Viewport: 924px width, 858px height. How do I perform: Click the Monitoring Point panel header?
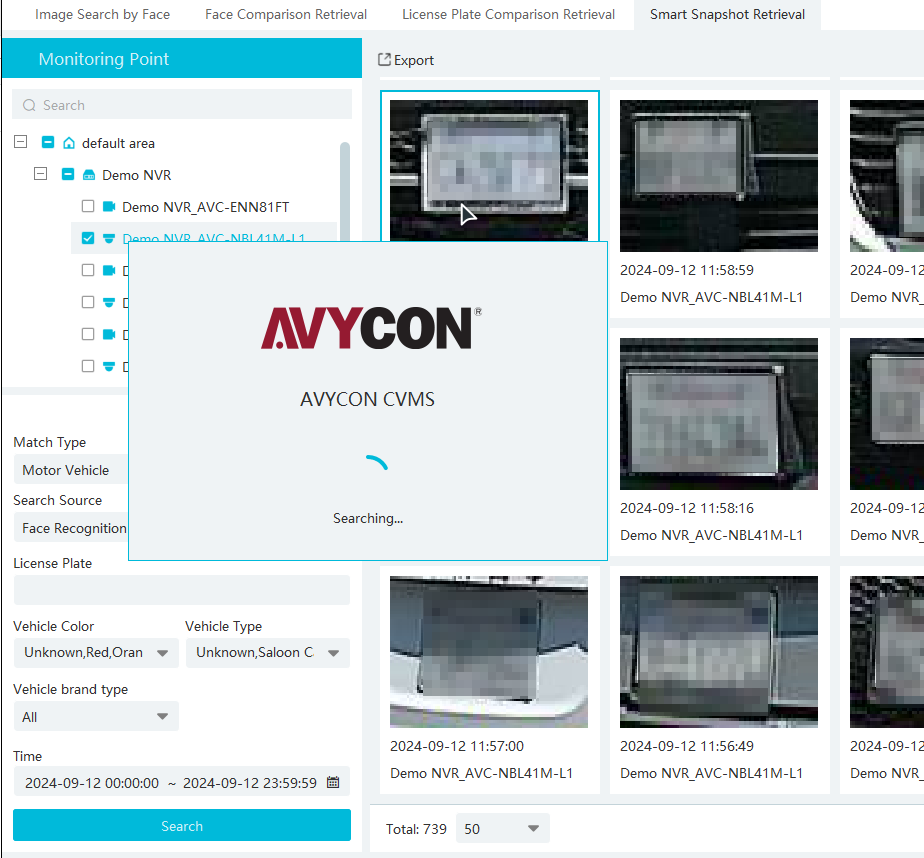tap(182, 58)
